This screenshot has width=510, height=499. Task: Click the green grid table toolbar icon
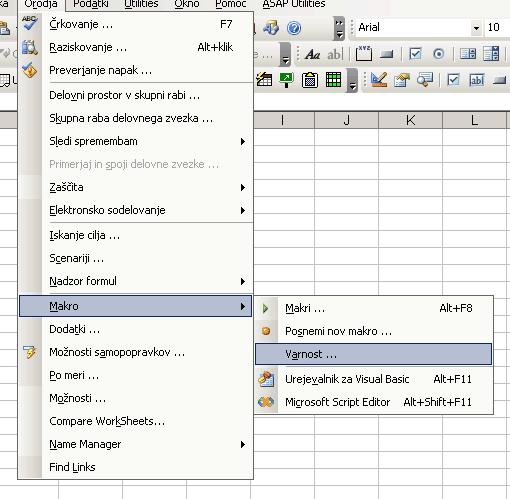[x=333, y=80]
